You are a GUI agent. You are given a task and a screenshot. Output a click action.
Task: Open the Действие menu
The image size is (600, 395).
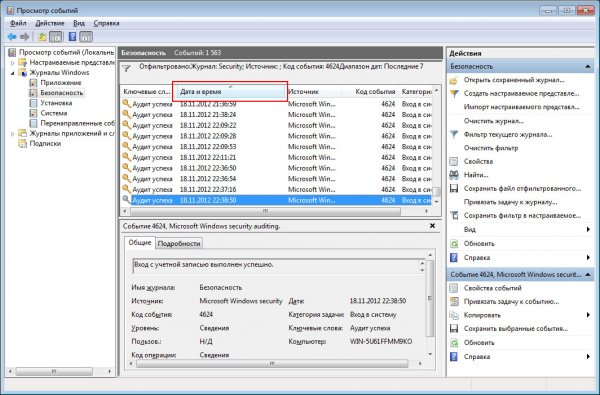pos(50,23)
